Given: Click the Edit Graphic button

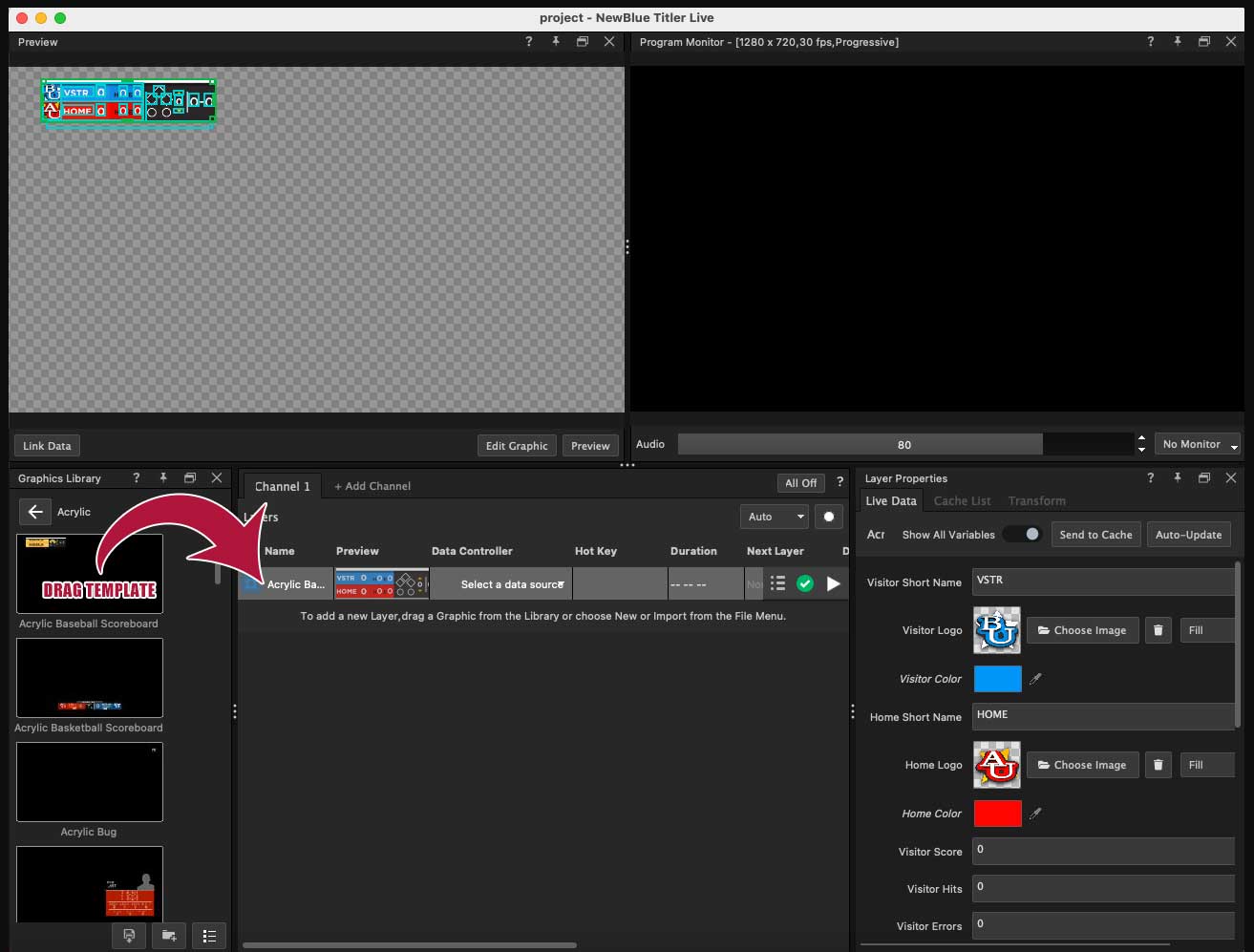Looking at the screenshot, I should point(517,445).
